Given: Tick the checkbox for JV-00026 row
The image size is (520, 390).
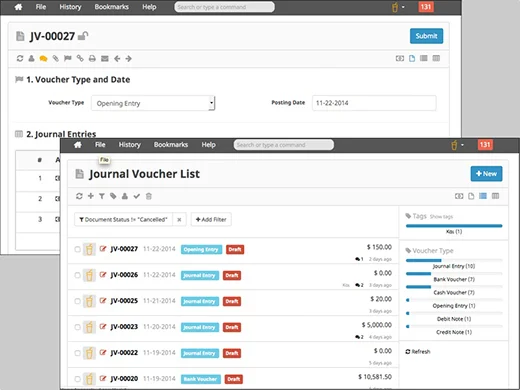Looking at the screenshot, I should point(77,275).
